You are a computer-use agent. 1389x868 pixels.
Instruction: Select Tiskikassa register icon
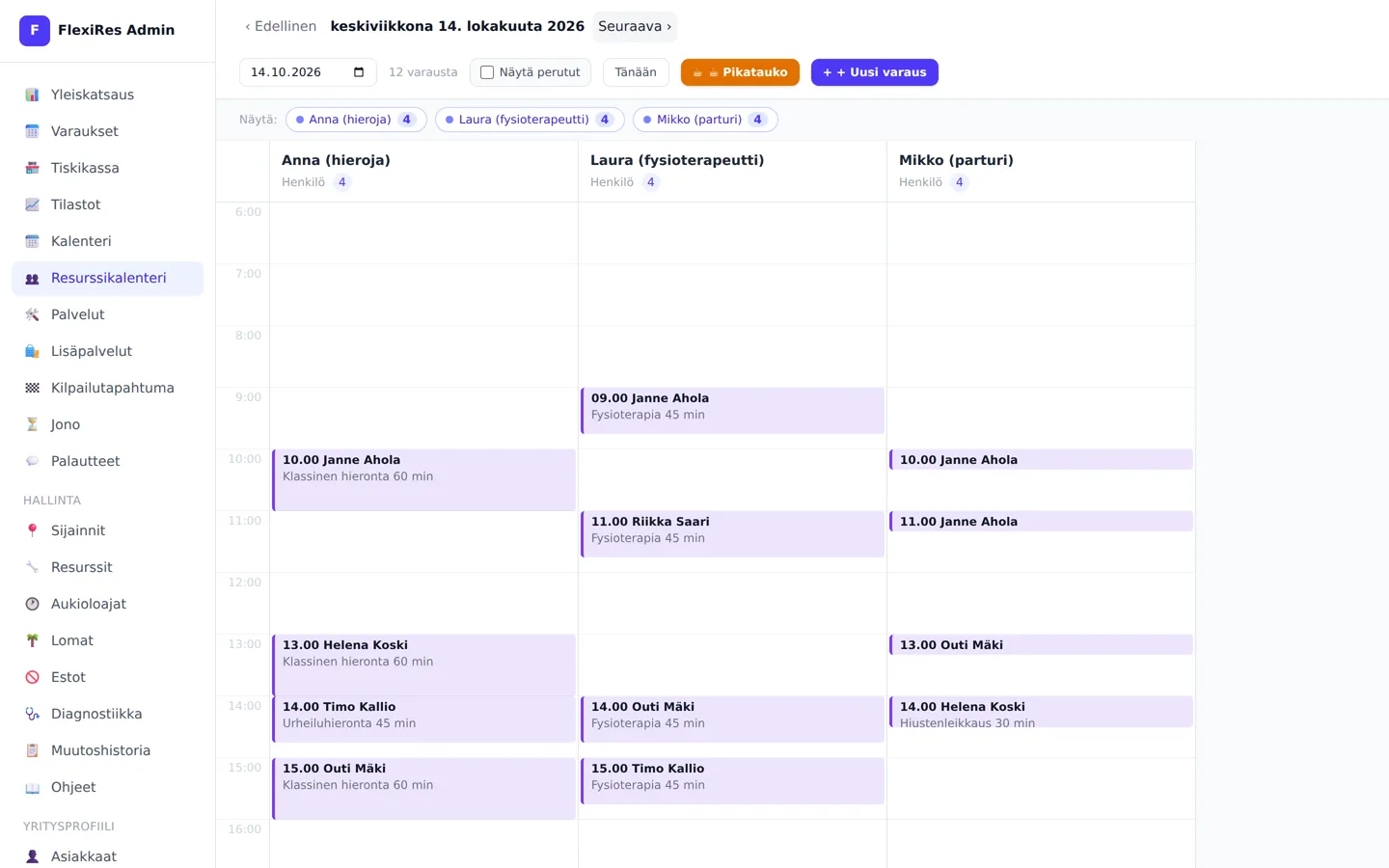(32, 168)
